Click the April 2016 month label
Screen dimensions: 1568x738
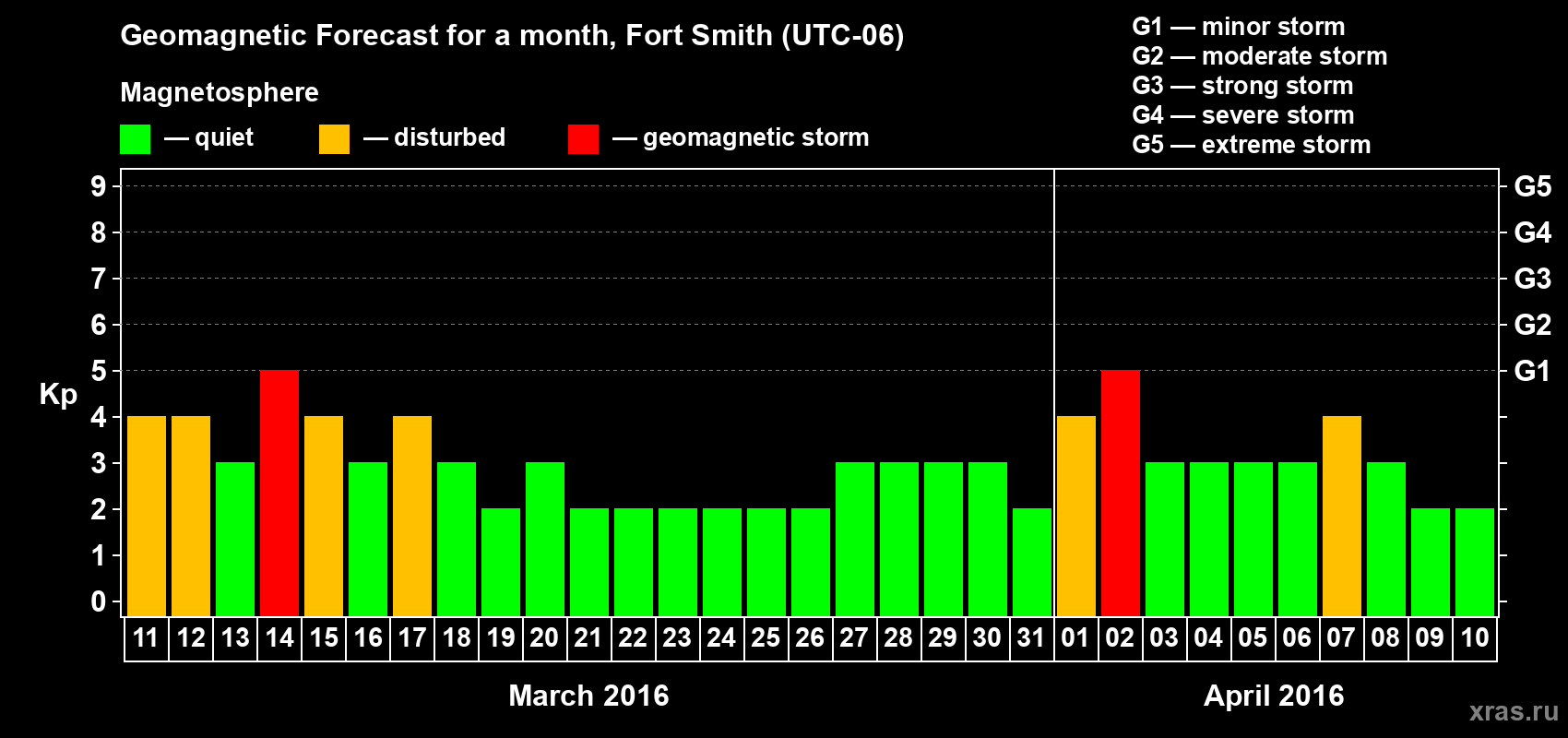[x=1274, y=696]
